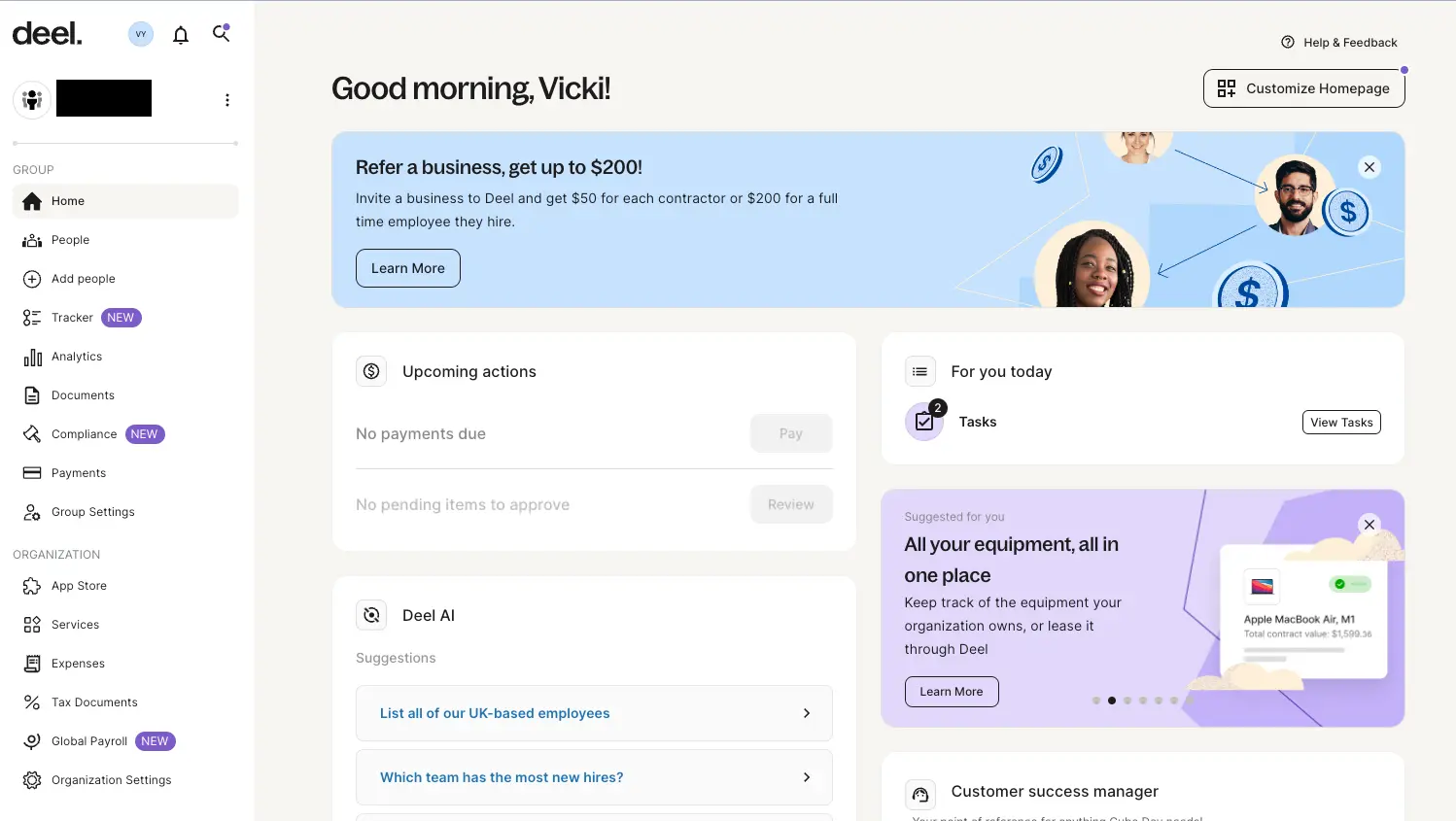Open the App Store section
This screenshot has height=821, width=1456.
click(x=78, y=585)
